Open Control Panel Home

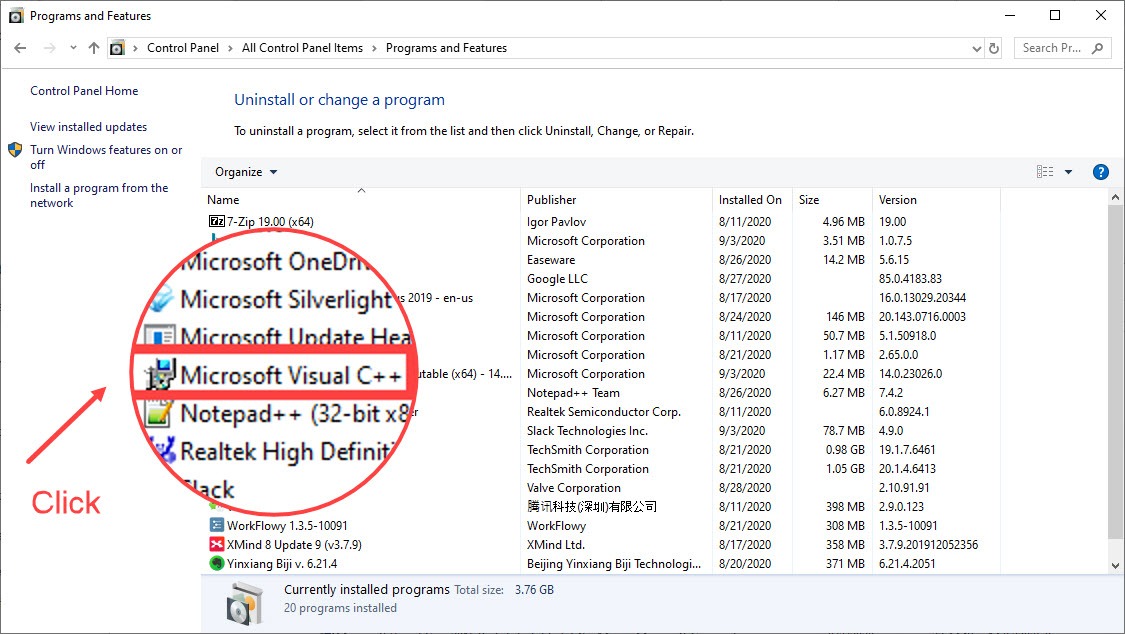pyautogui.click(x=84, y=91)
